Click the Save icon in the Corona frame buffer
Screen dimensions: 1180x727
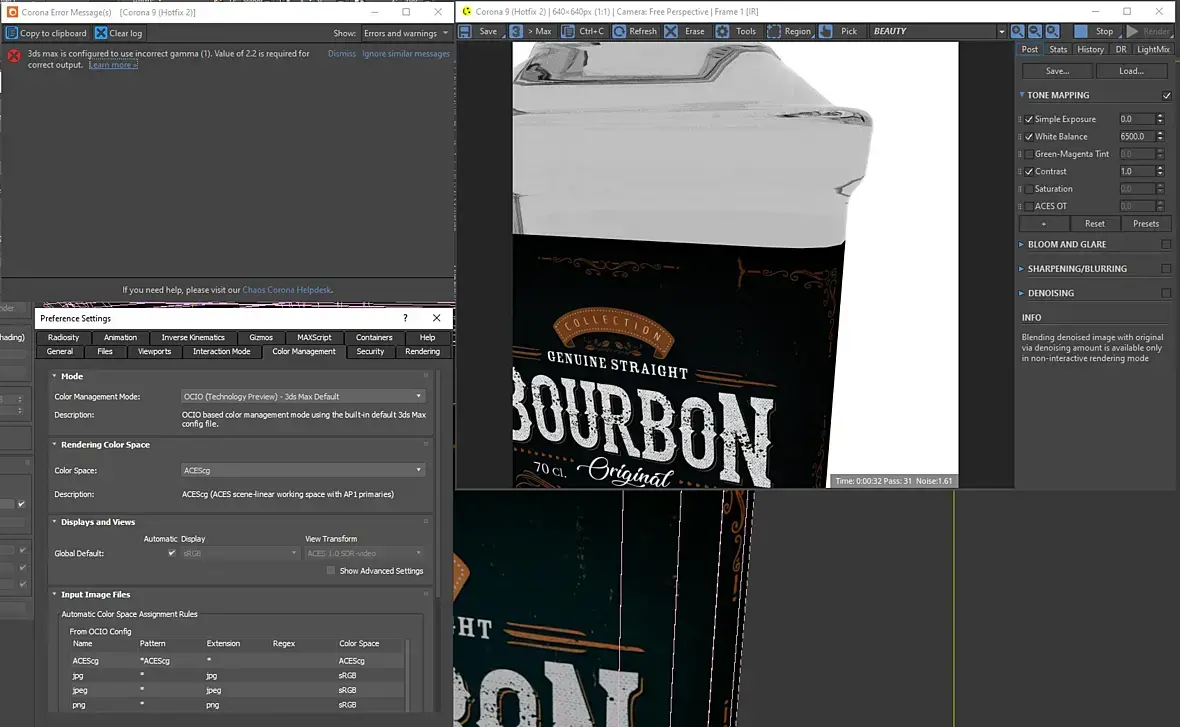465,32
